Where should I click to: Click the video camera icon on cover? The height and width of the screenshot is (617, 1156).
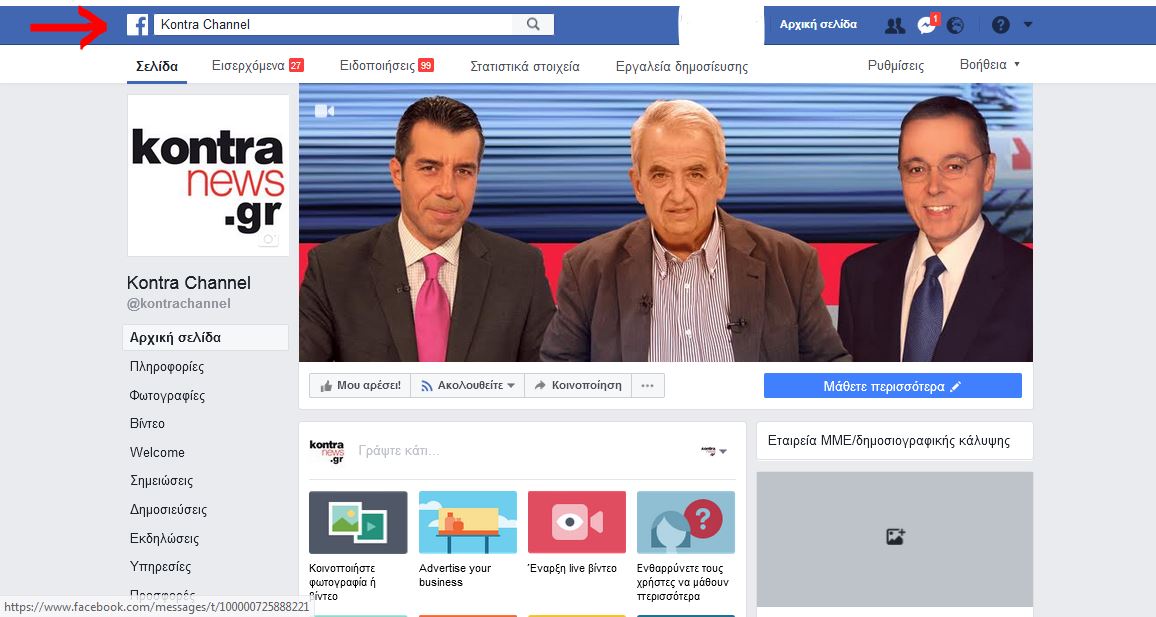324,111
